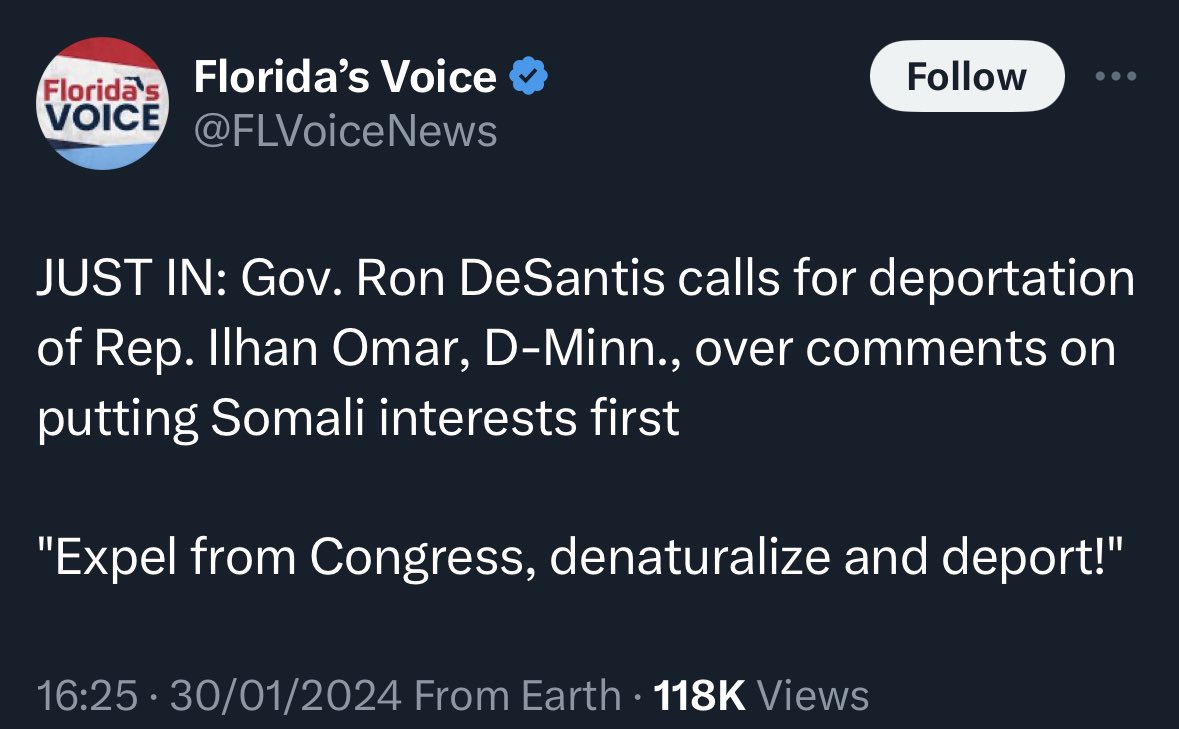Click the phrase "Somali interests first"
Viewport: 1179px width, 729px height.
(443, 419)
